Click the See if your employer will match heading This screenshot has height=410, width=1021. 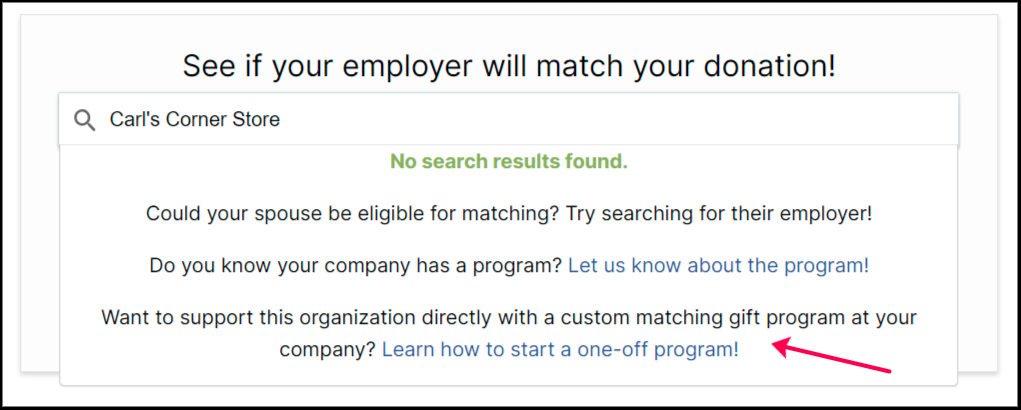point(509,66)
